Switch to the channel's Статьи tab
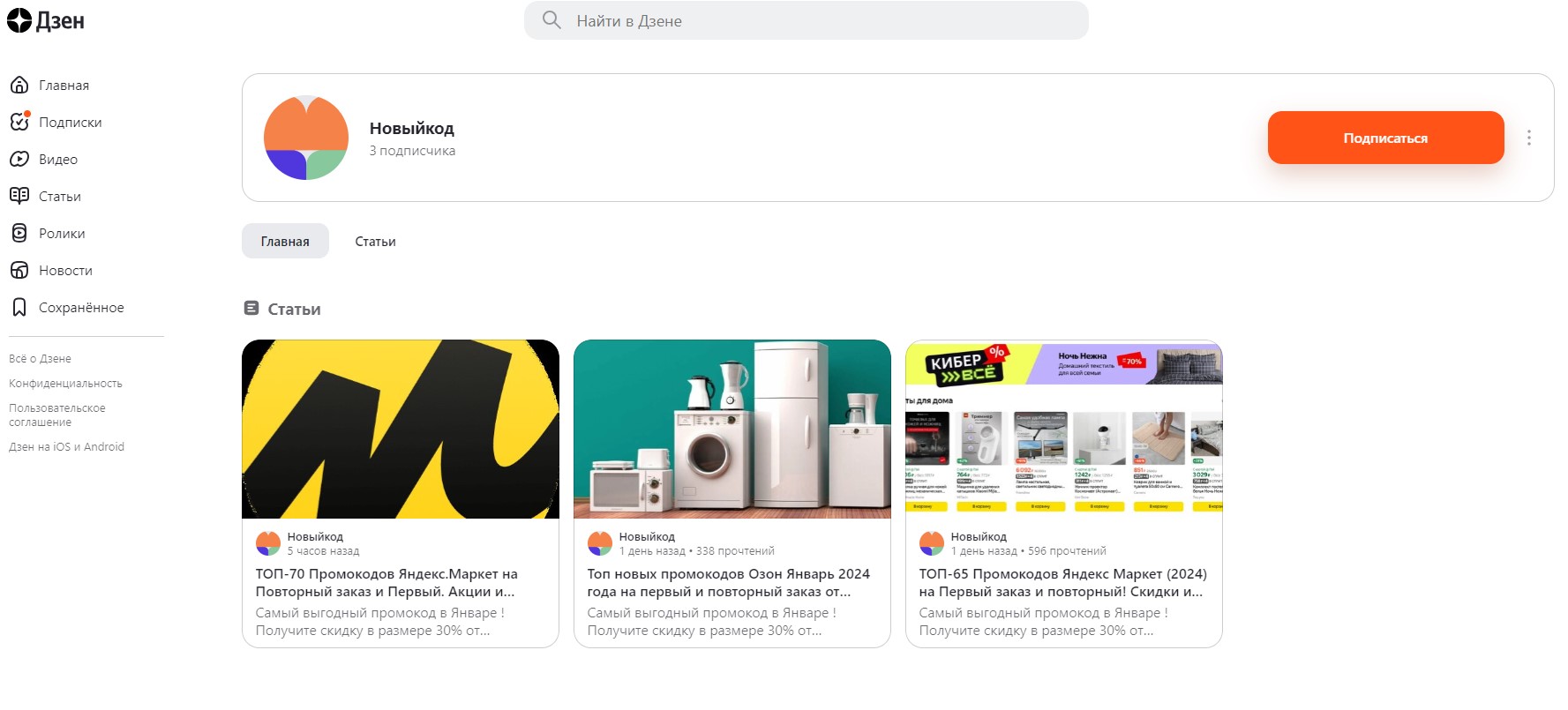The height and width of the screenshot is (710, 1568). click(x=375, y=242)
